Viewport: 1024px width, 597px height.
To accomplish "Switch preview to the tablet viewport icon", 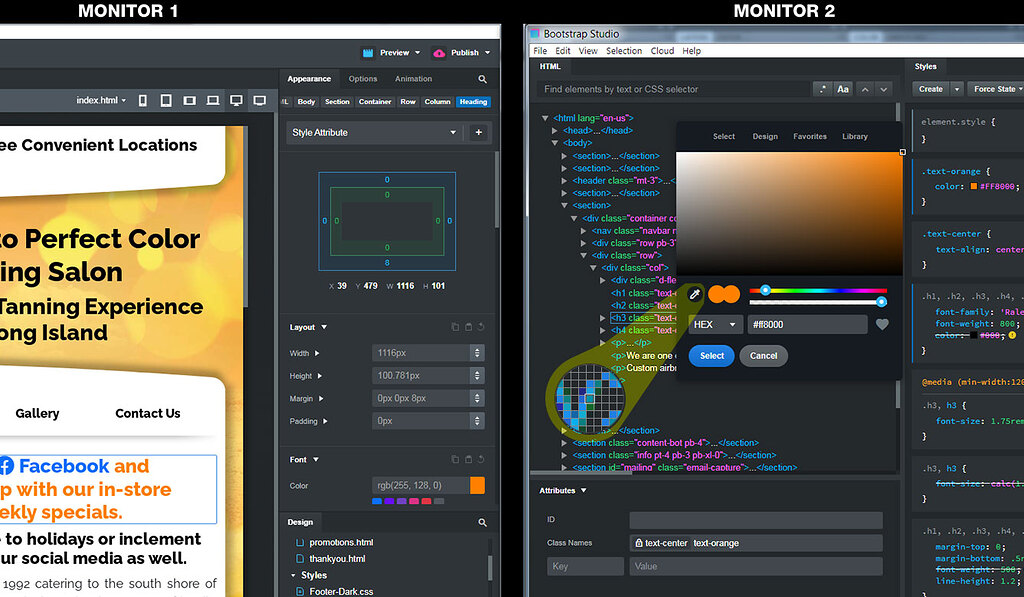I will [166, 100].
